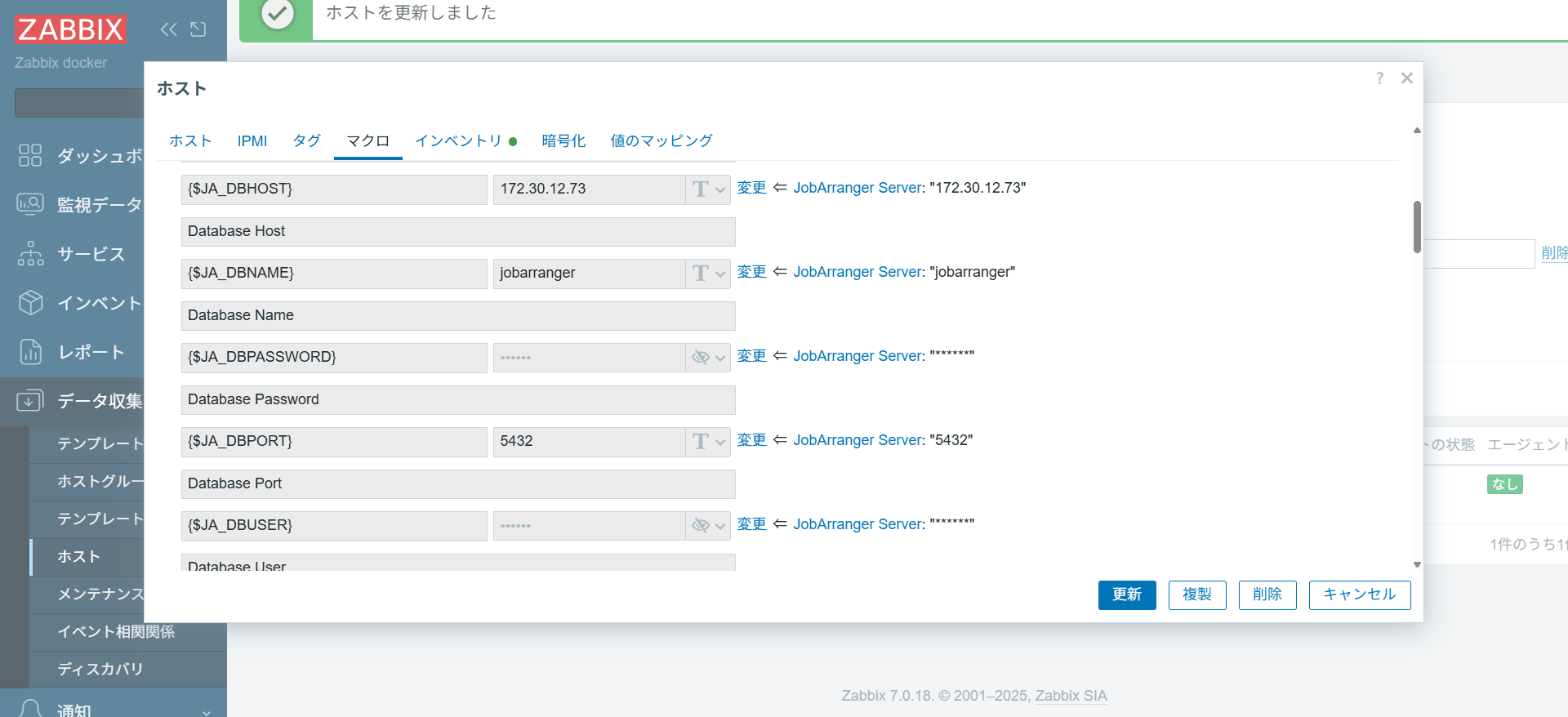
Task: Open the Data collection icon in sidebar
Action: pyautogui.click(x=30, y=400)
